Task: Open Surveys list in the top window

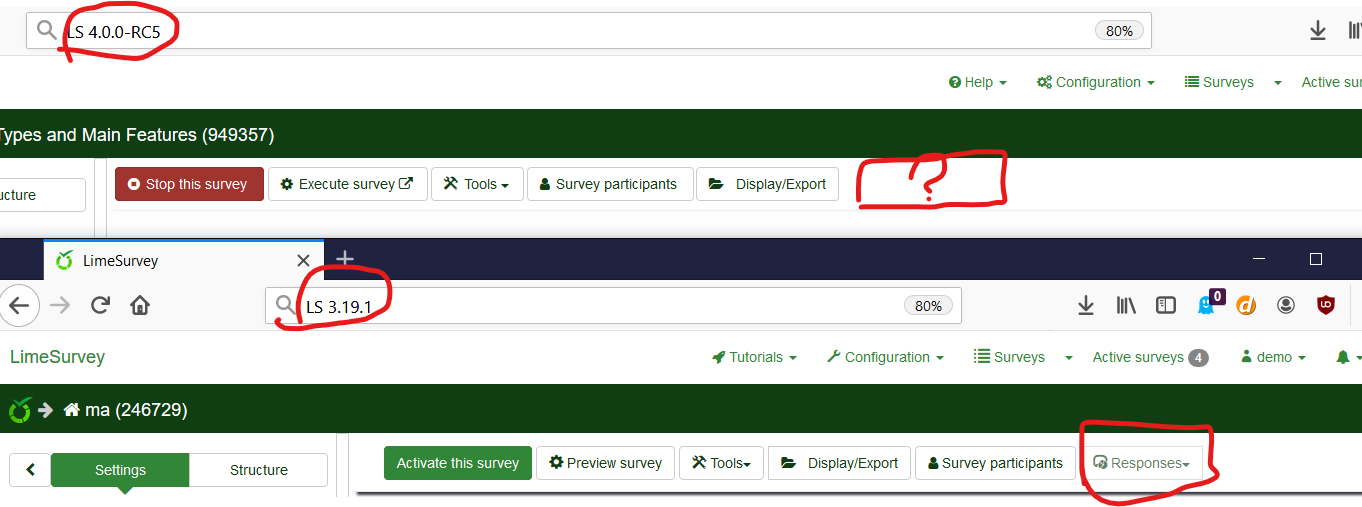Action: (1219, 82)
